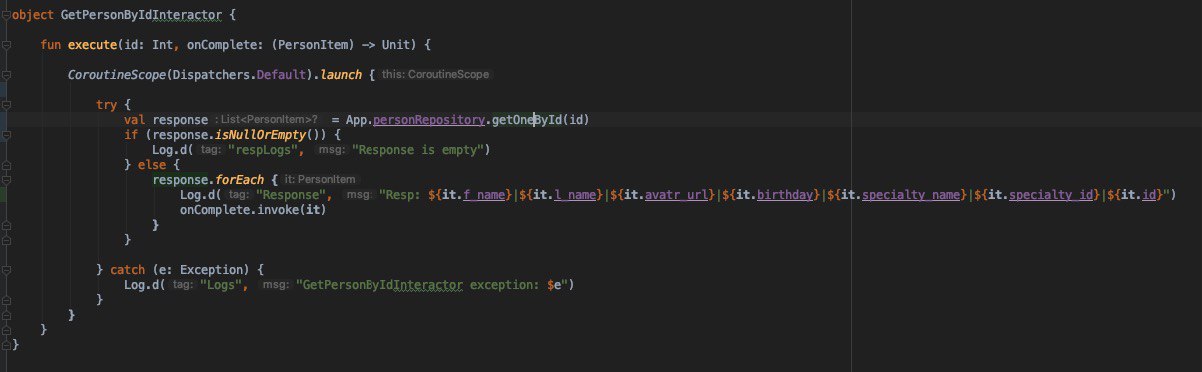This screenshot has width=1202, height=372.
Task: Click "Response" tag string
Action: pyautogui.click(x=292, y=195)
